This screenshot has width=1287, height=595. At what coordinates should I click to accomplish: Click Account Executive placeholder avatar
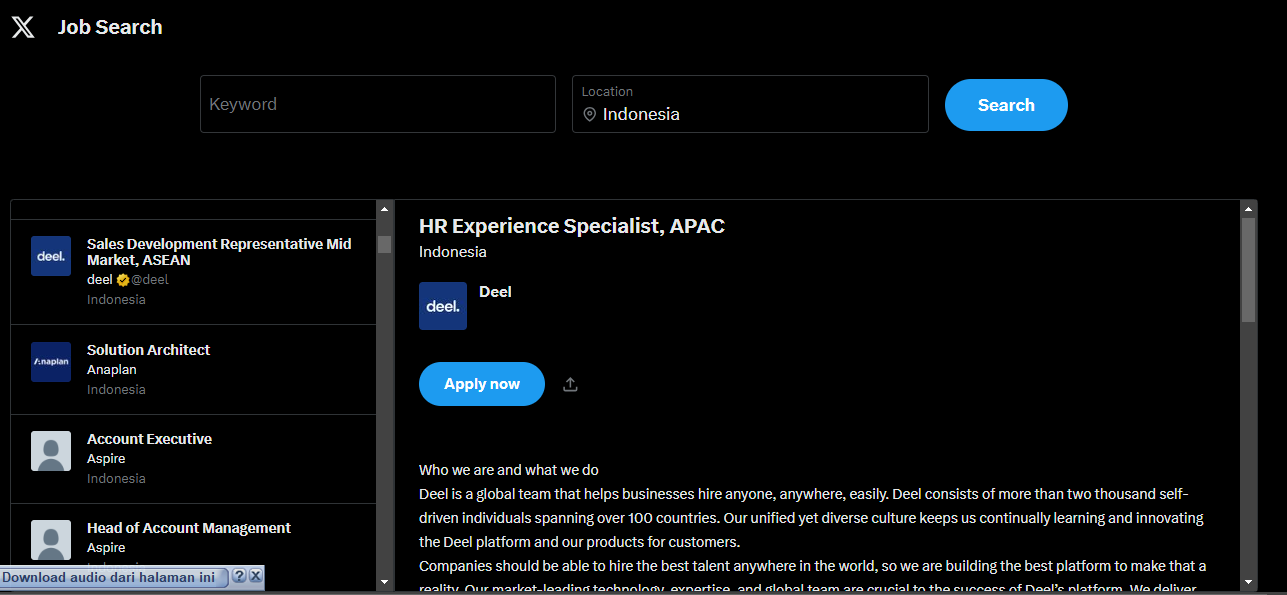51,451
